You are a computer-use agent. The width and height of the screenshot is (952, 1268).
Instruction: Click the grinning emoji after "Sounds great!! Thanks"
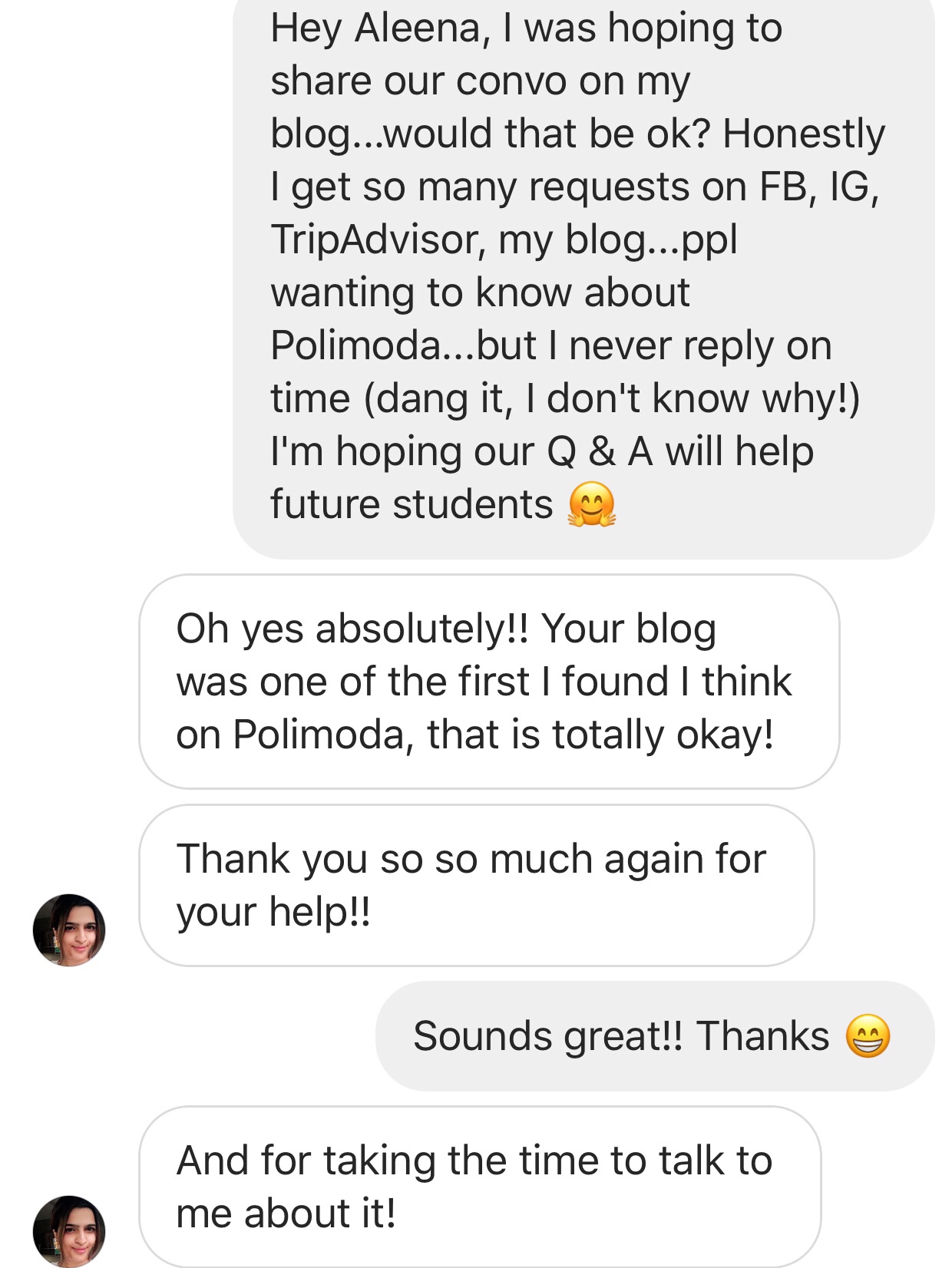click(x=868, y=1036)
